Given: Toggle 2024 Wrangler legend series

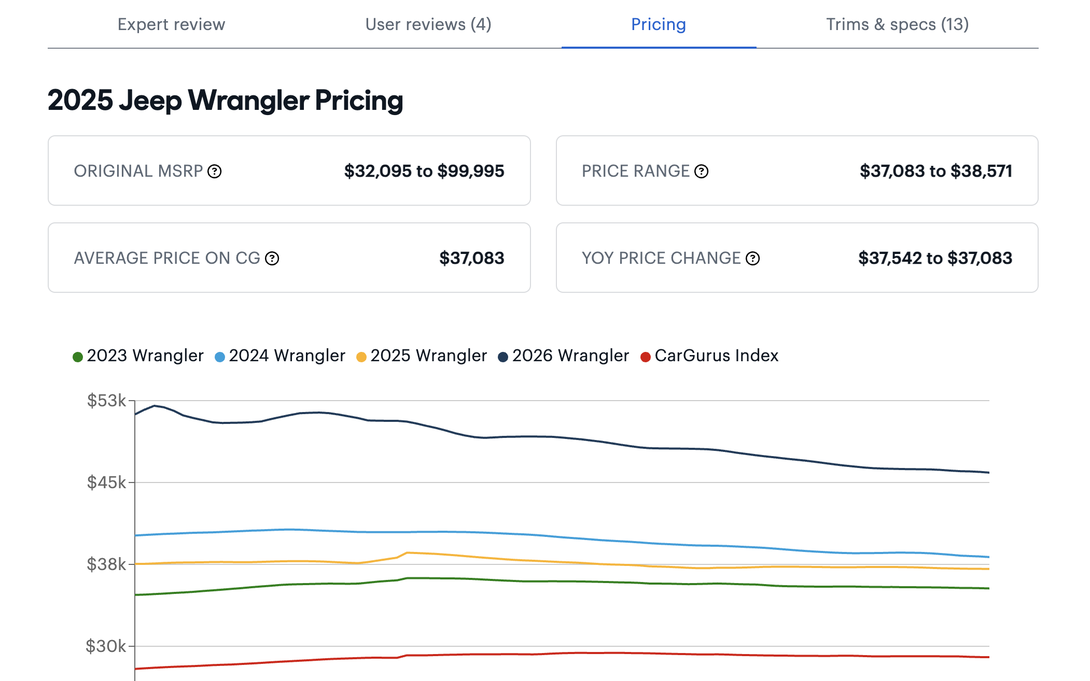Looking at the screenshot, I should click(280, 356).
